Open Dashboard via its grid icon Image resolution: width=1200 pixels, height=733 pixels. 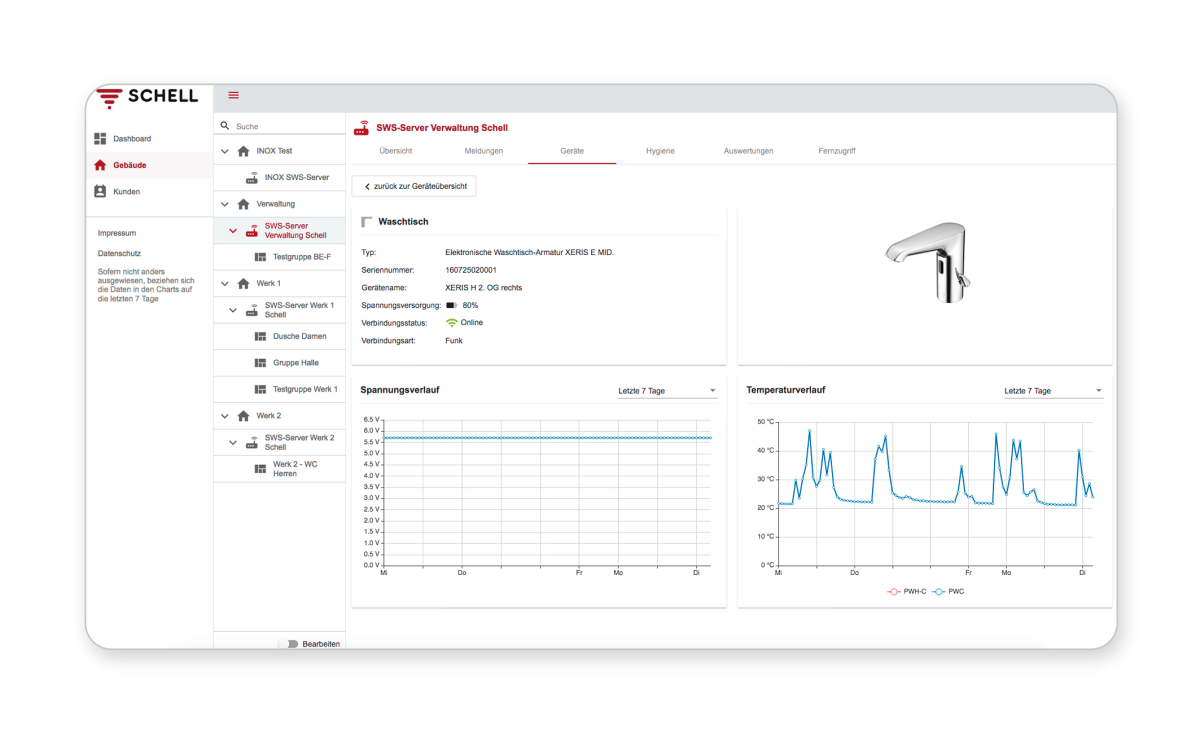100,139
